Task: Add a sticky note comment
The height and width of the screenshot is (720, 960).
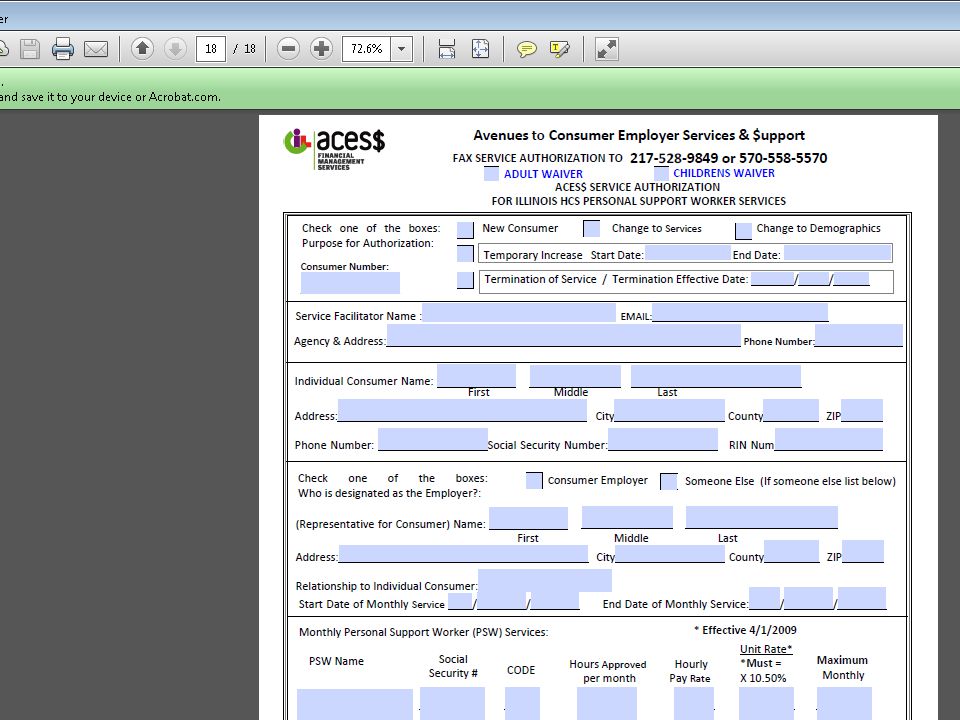Action: [527, 49]
